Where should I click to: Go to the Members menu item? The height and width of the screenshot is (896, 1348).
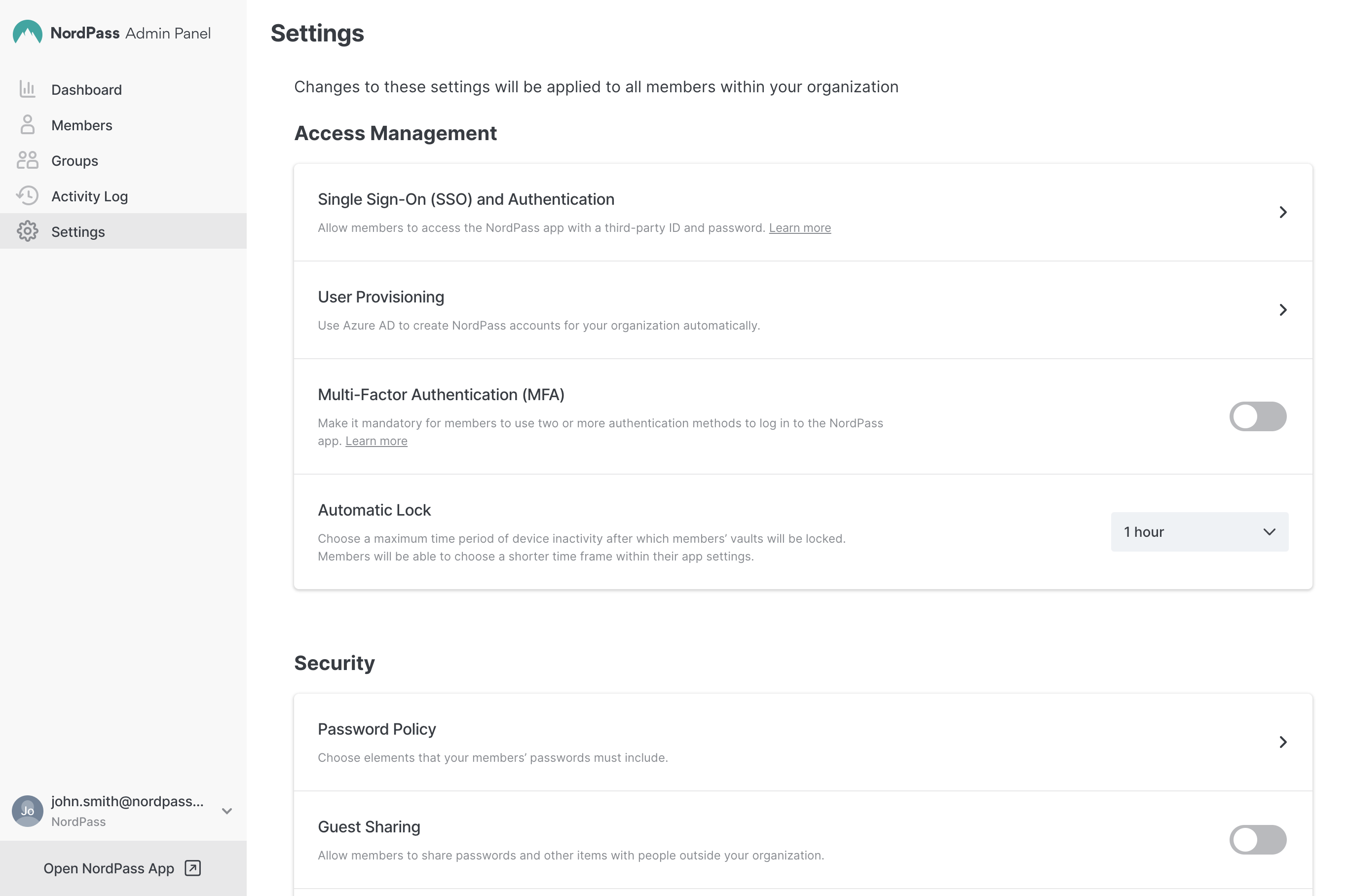point(82,125)
